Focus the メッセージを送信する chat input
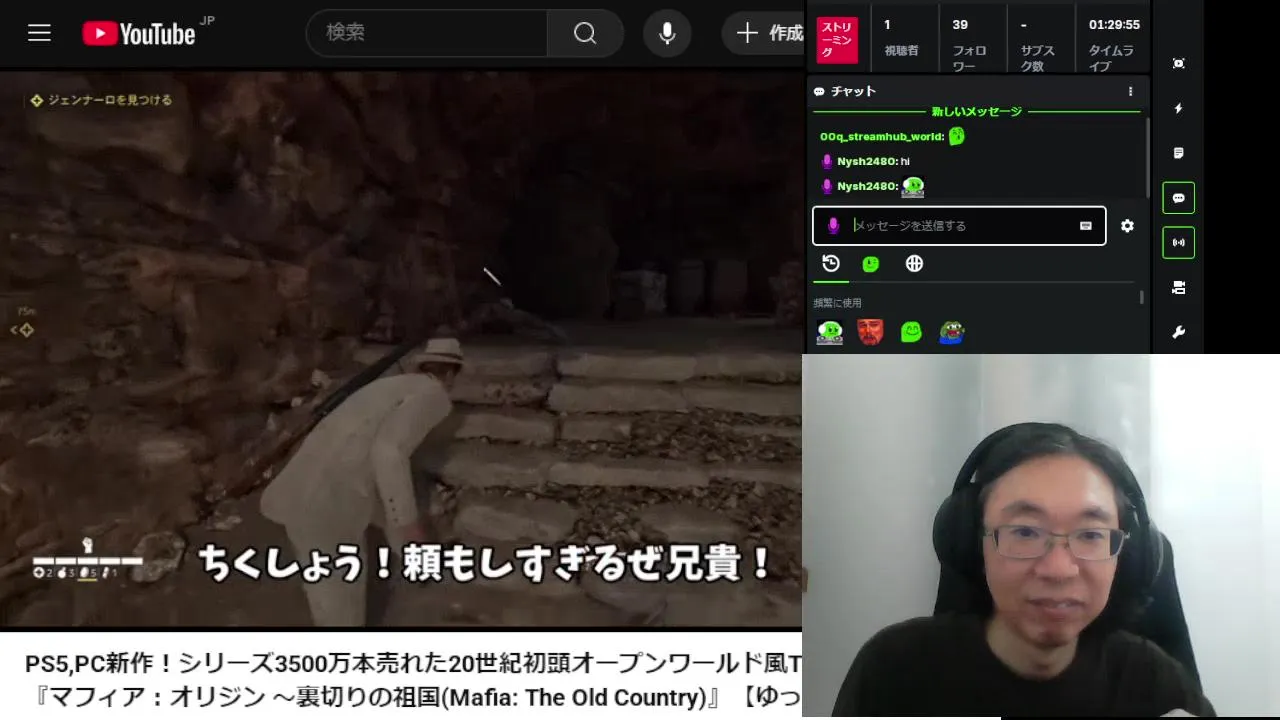Viewport: 1280px width, 720px height. pyautogui.click(x=959, y=226)
